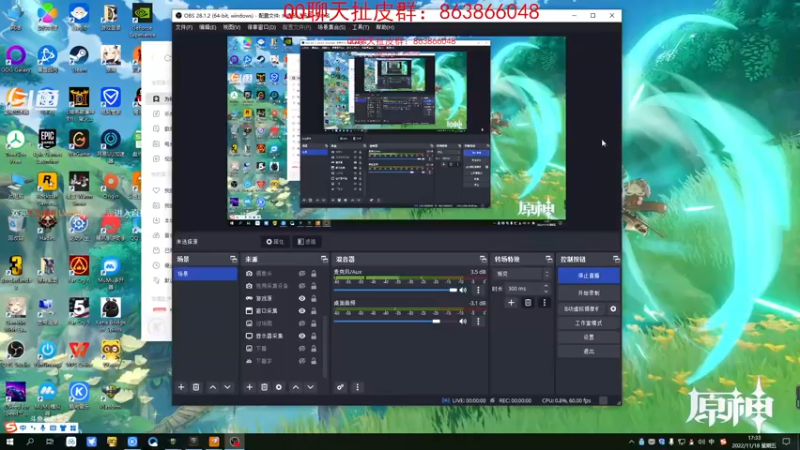Click the 退出 button in controls

[x=589, y=352]
